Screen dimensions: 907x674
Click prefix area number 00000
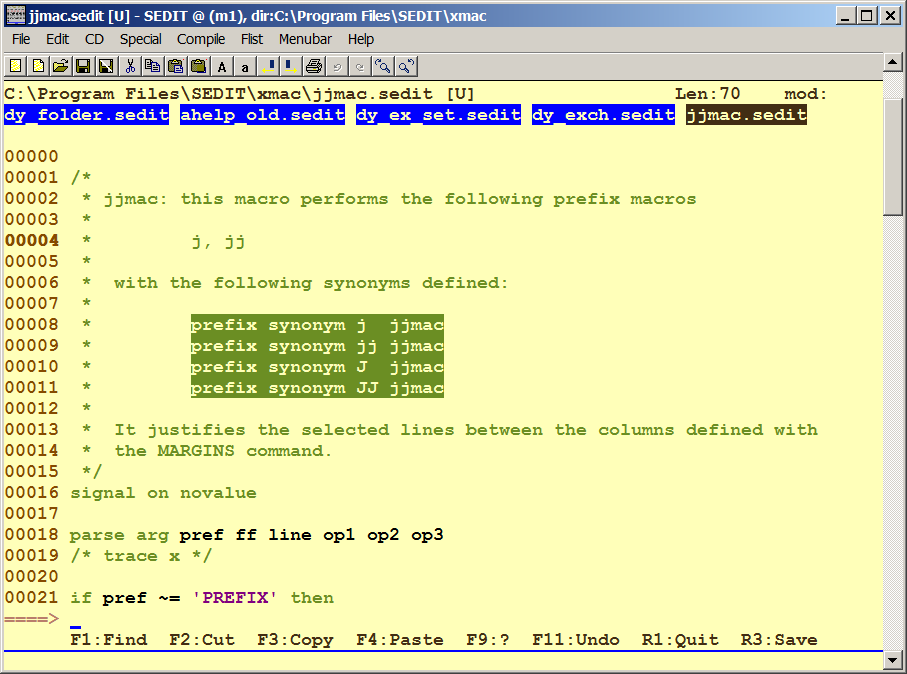coord(32,157)
